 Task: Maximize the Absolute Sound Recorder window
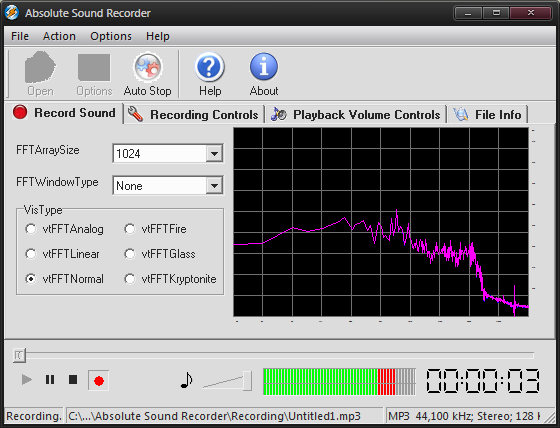coord(496,14)
